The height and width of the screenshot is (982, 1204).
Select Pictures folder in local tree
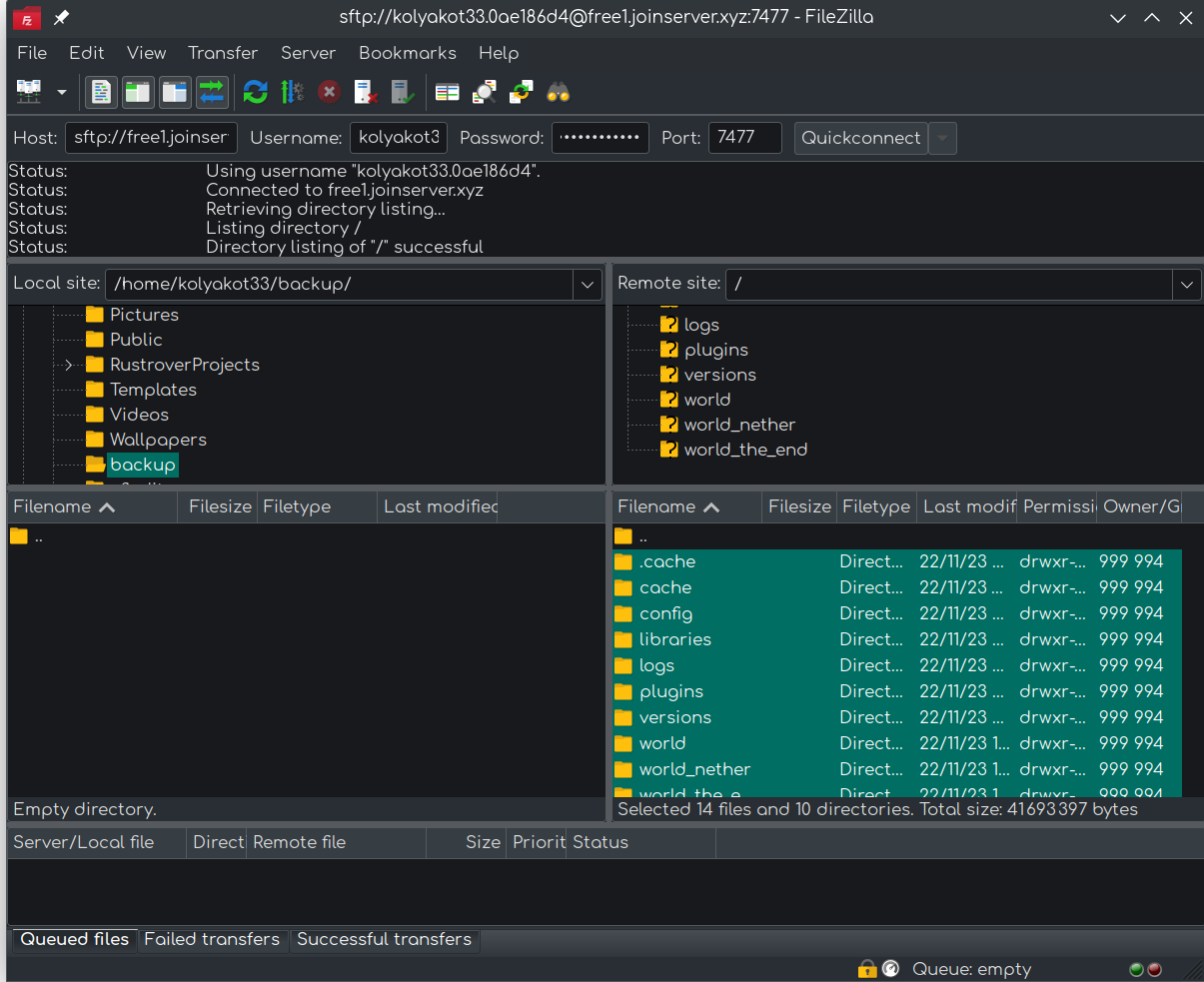[144, 315]
